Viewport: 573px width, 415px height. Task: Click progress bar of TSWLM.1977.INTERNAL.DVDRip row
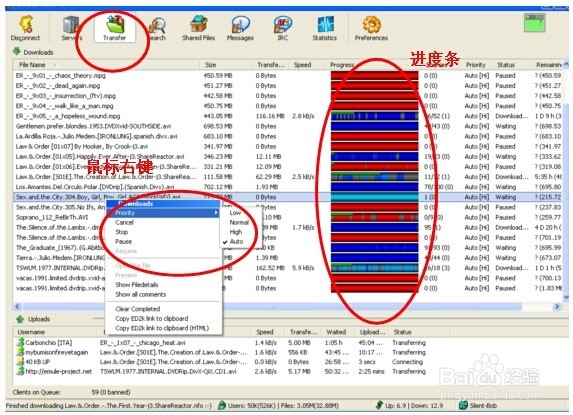[375, 268]
